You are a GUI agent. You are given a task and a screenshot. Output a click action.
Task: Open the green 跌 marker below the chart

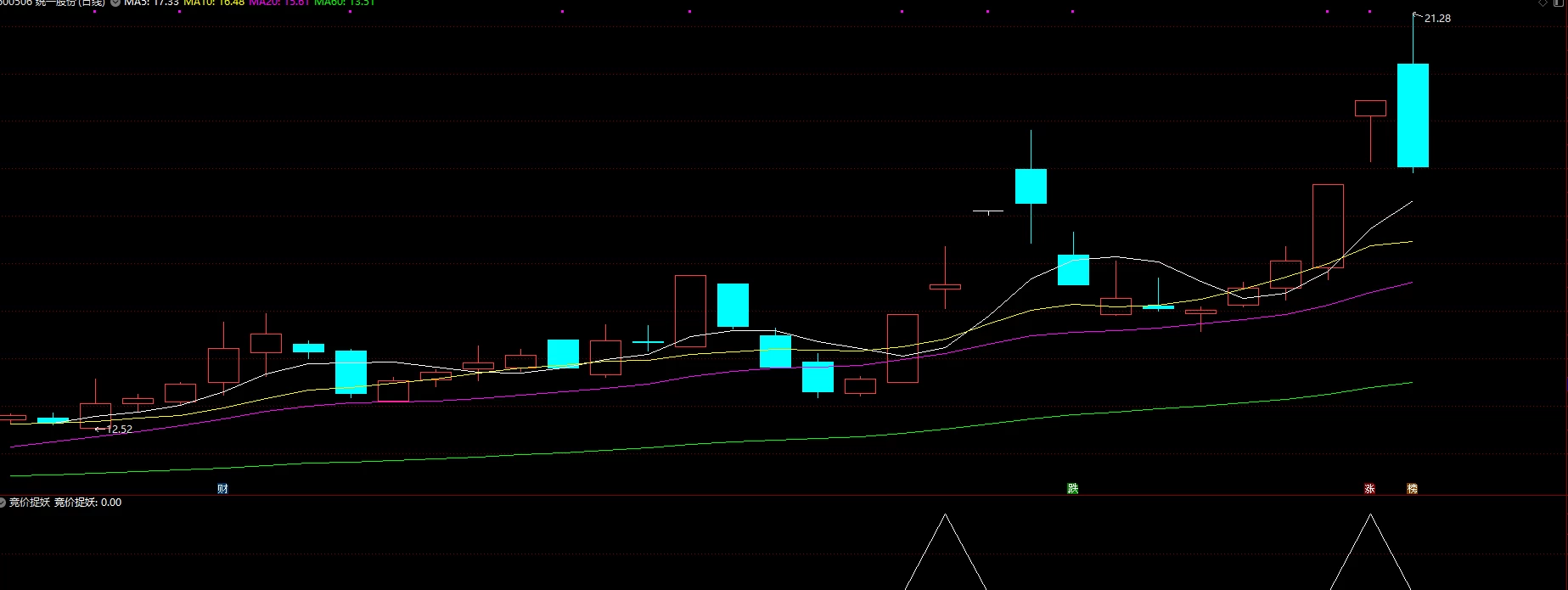(x=1072, y=488)
